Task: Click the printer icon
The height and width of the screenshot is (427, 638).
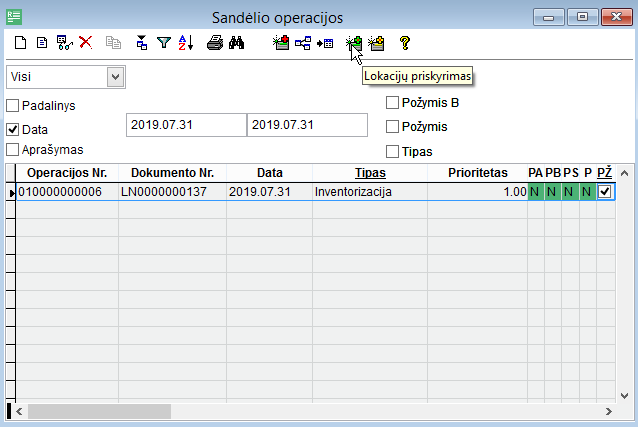Action: click(x=214, y=43)
